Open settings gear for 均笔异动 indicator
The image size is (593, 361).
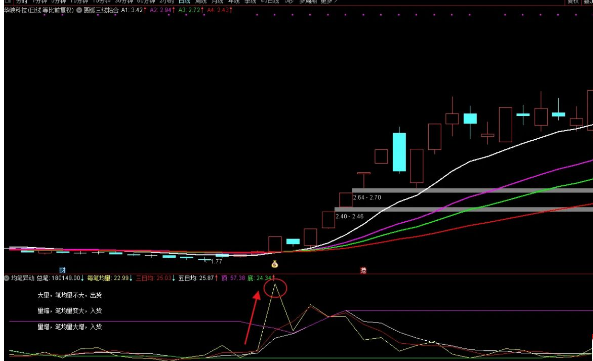click(x=6, y=278)
